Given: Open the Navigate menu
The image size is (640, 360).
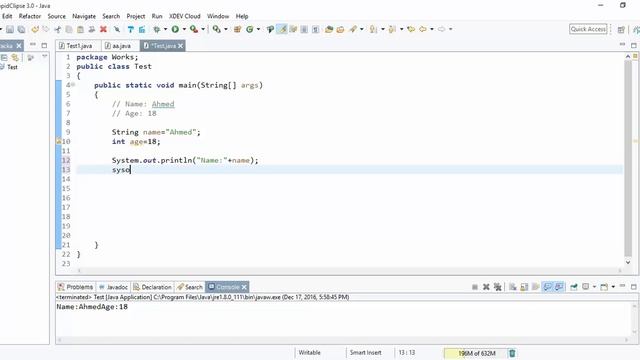Looking at the screenshot, I should (x=84, y=16).
